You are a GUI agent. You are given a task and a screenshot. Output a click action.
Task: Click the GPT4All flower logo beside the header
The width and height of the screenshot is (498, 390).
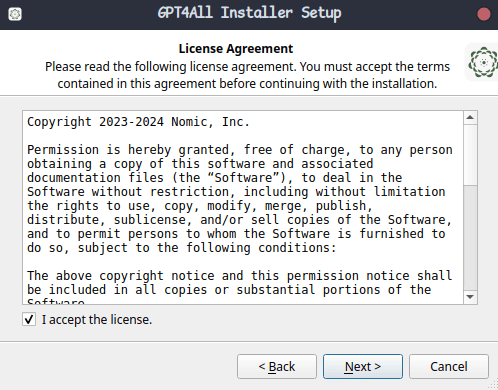click(482, 62)
